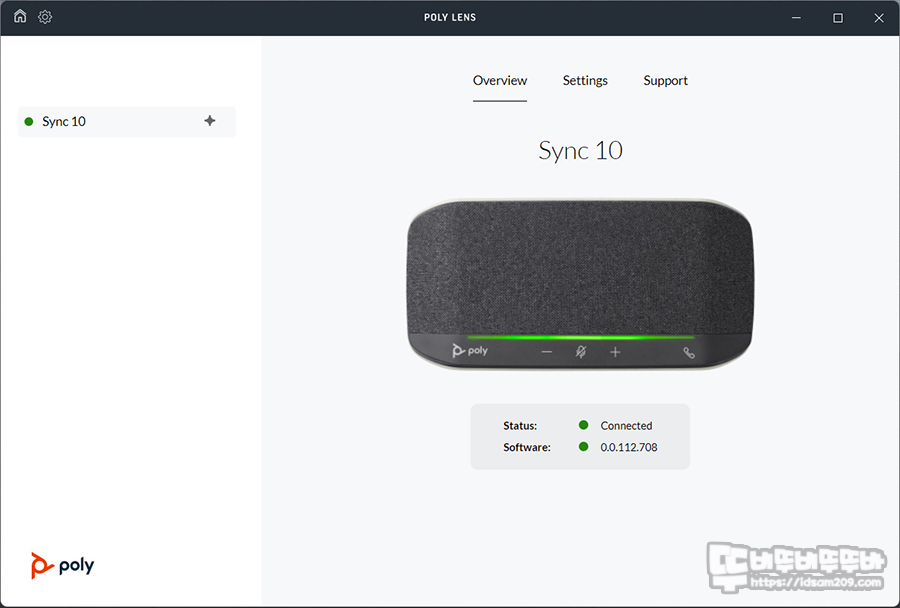
Task: Open the Support tab
Action: point(665,80)
